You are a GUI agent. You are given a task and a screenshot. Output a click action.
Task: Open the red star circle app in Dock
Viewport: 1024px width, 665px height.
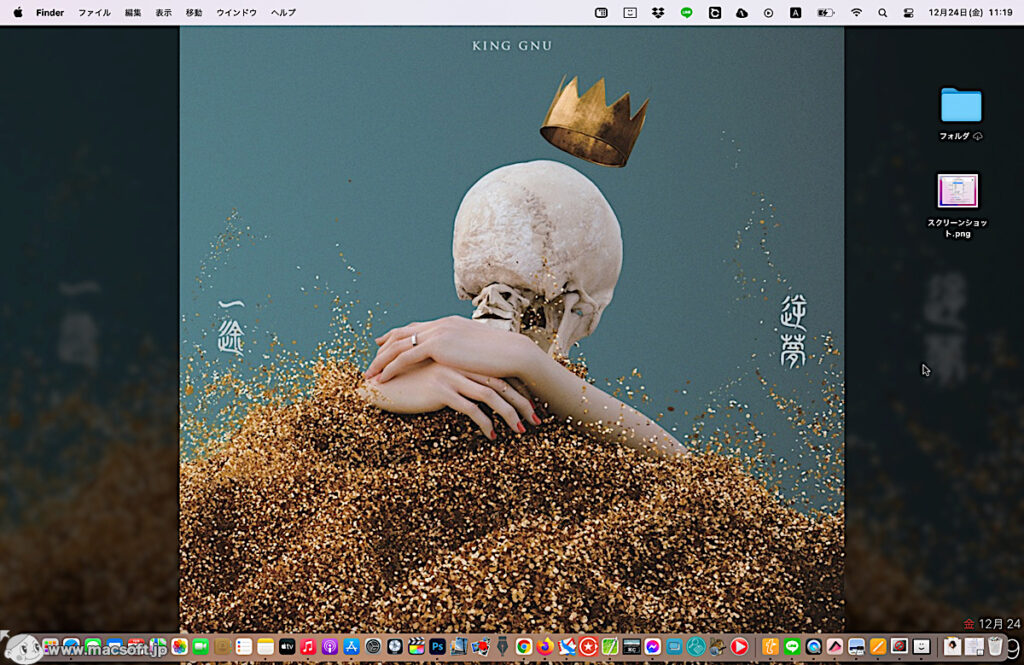588,647
